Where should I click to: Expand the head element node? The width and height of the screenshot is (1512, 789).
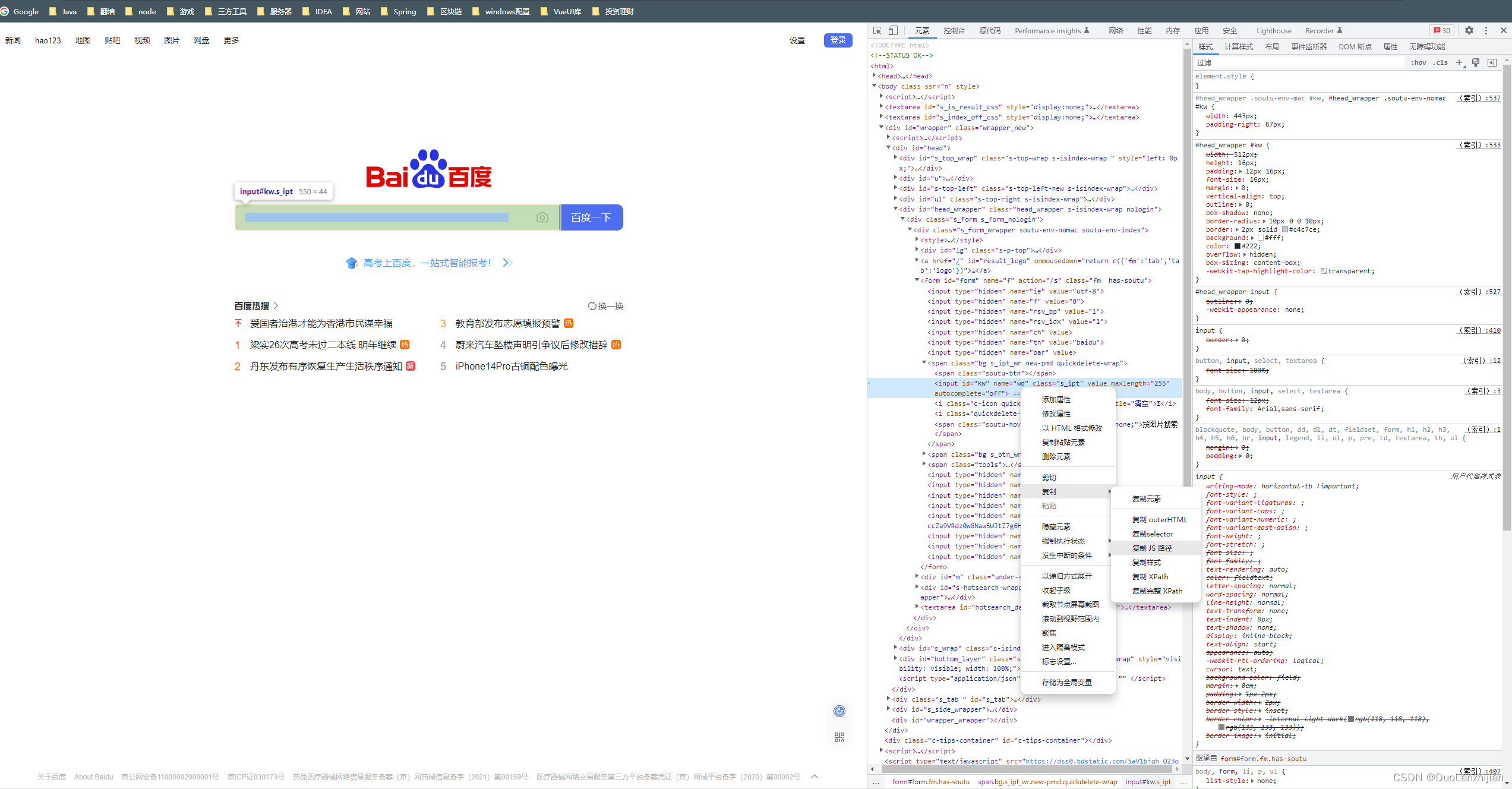pos(875,76)
